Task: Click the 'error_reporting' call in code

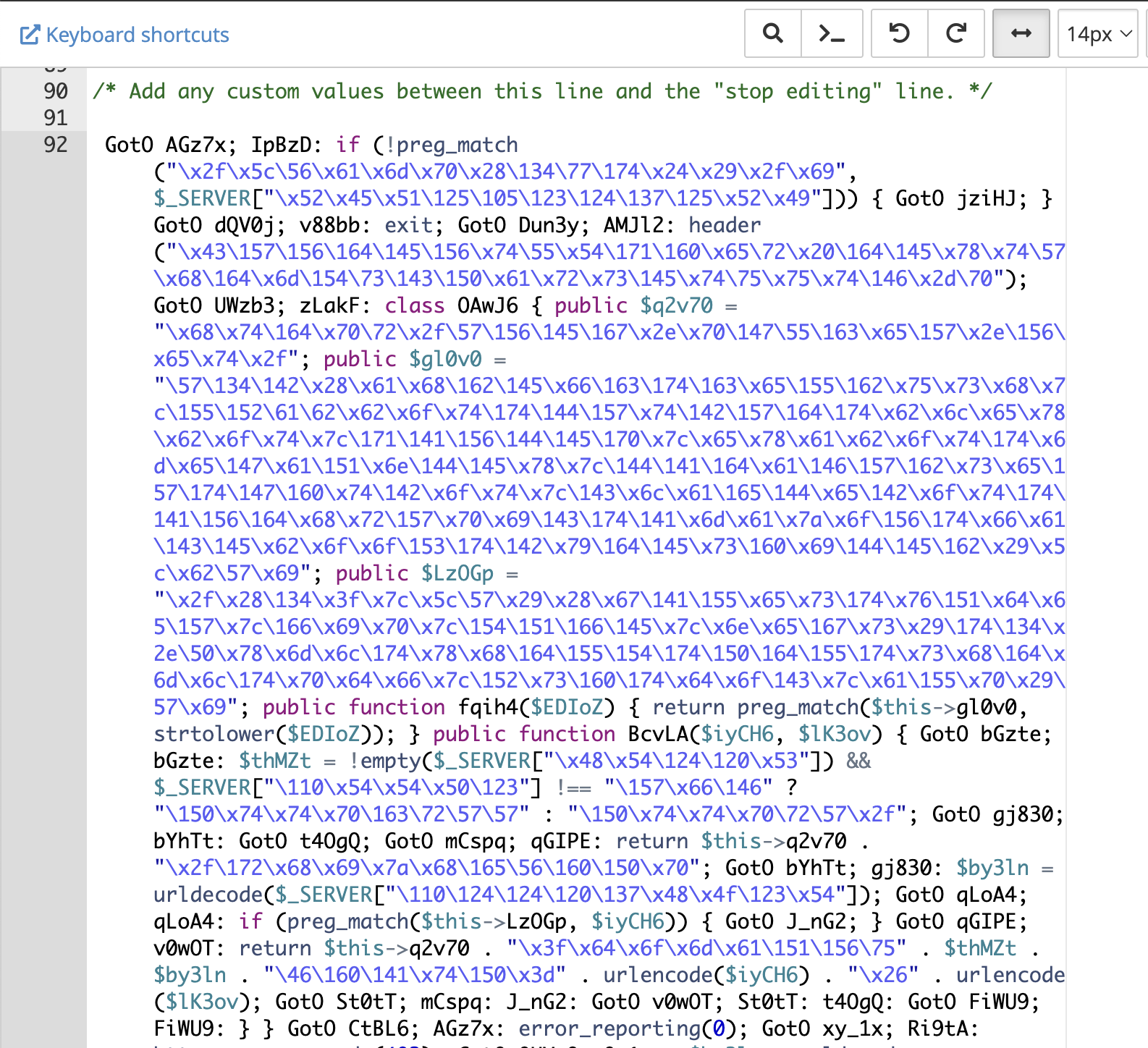Action: click(609, 1028)
